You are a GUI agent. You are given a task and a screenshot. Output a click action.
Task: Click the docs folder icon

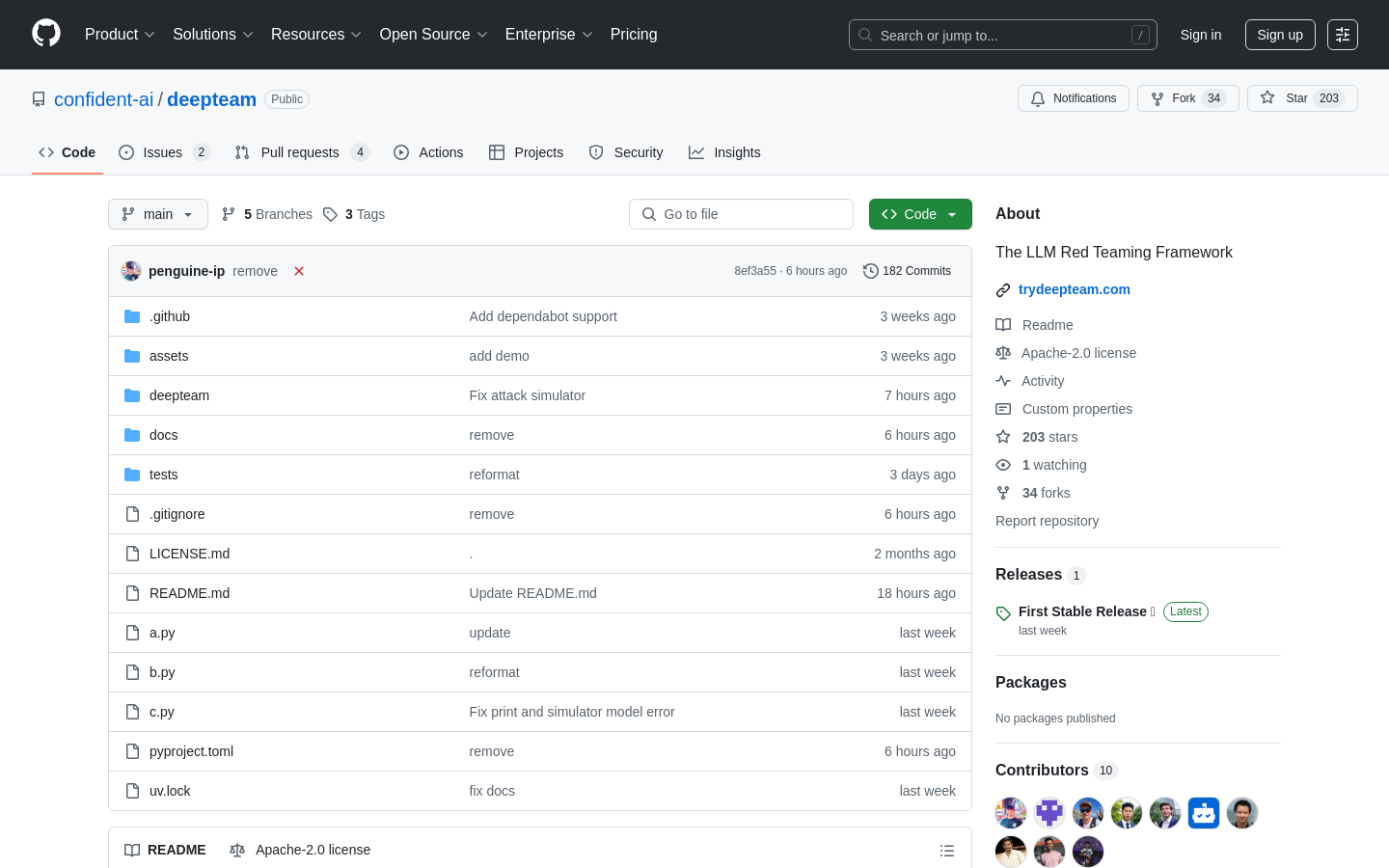[x=132, y=435]
